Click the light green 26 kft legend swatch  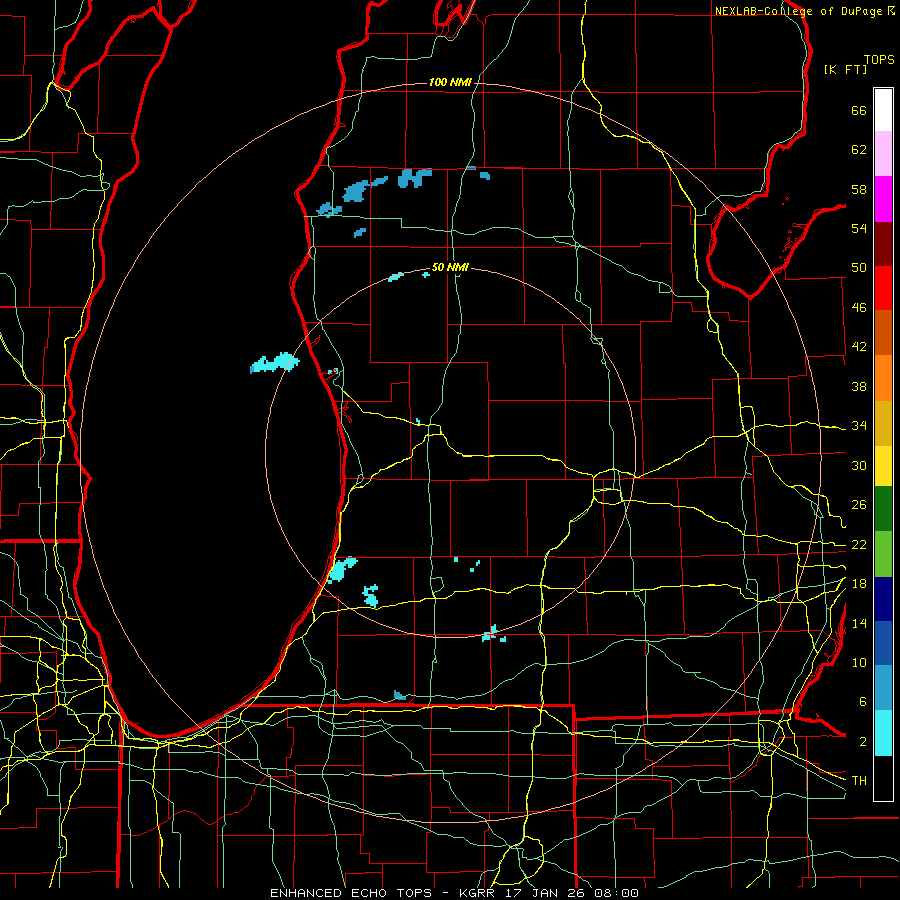tap(883, 554)
